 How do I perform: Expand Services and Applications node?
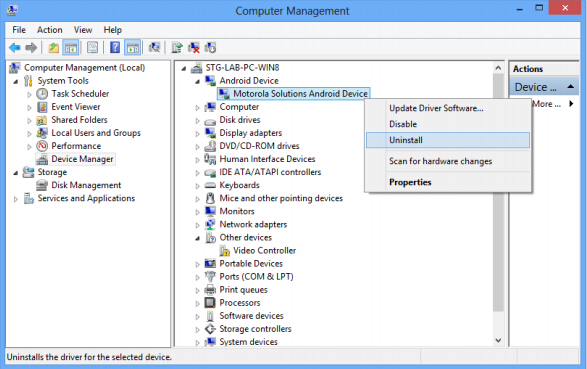pos(15,199)
